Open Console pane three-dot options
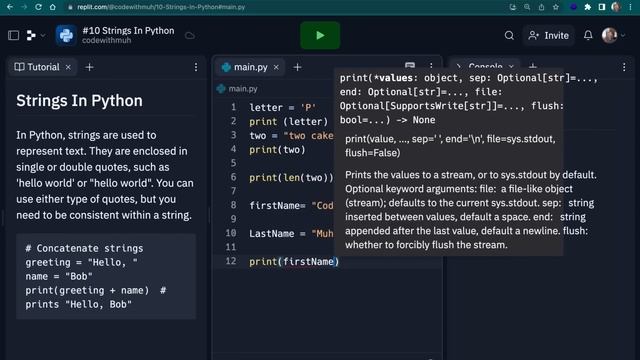 [624, 67]
